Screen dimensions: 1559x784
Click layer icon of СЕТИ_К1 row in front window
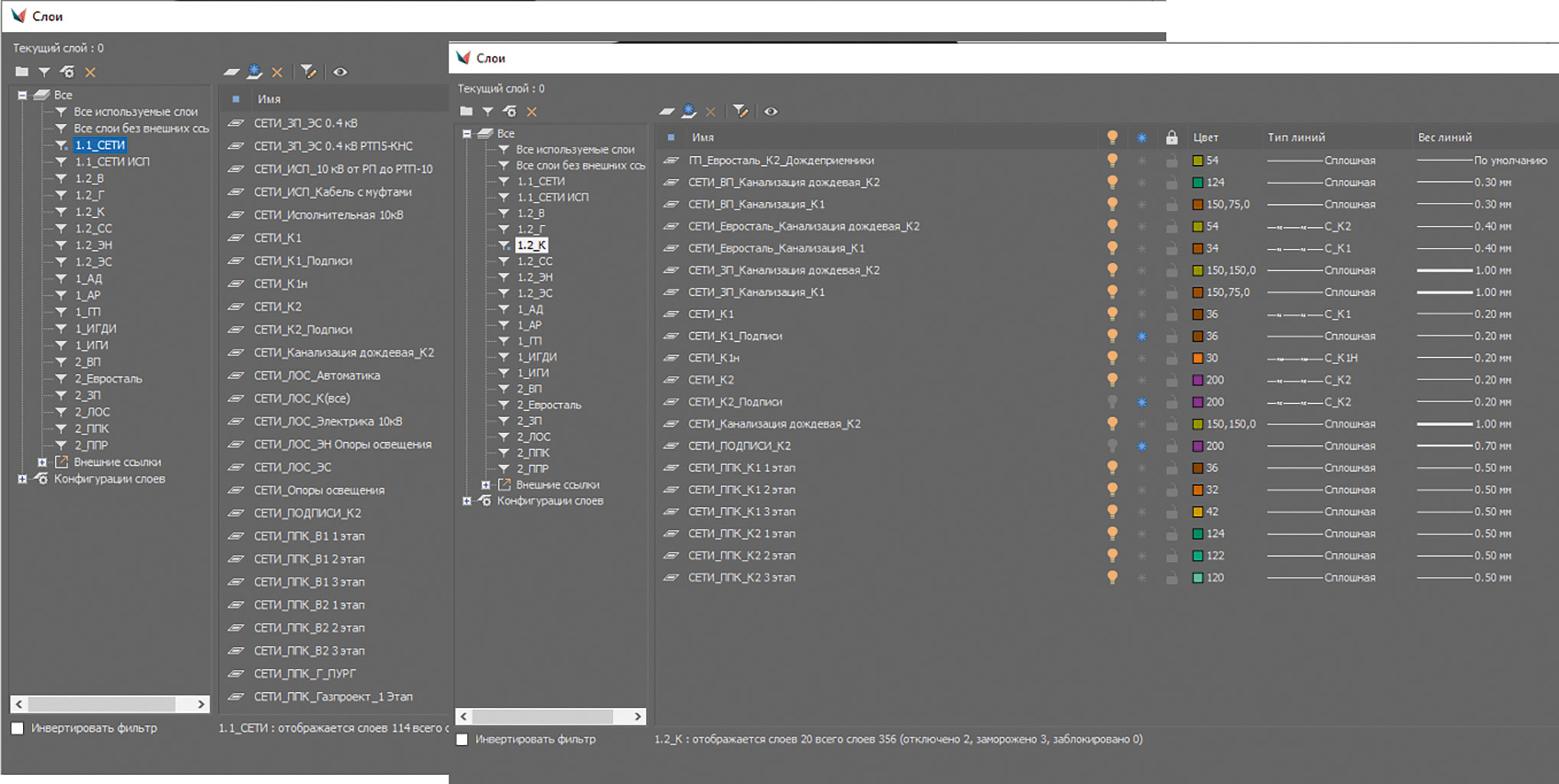coord(671,314)
